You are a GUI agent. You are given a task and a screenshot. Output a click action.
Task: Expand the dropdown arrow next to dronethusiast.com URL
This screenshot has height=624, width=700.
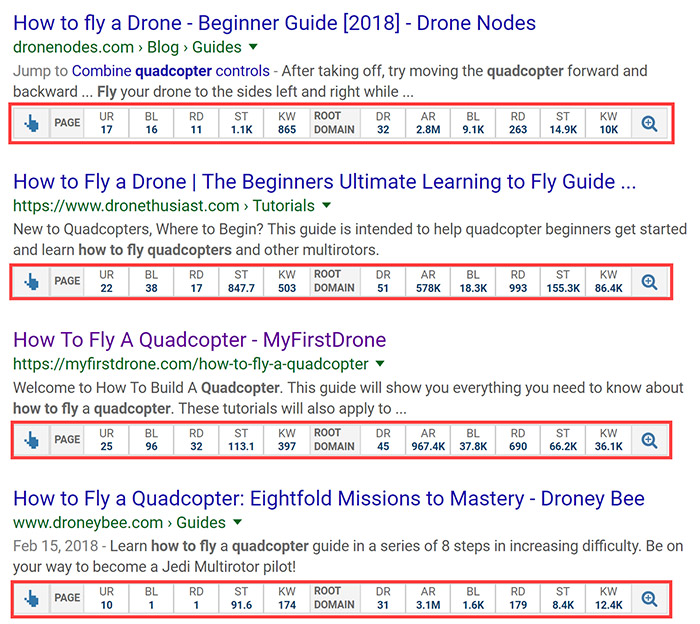pos(326,205)
